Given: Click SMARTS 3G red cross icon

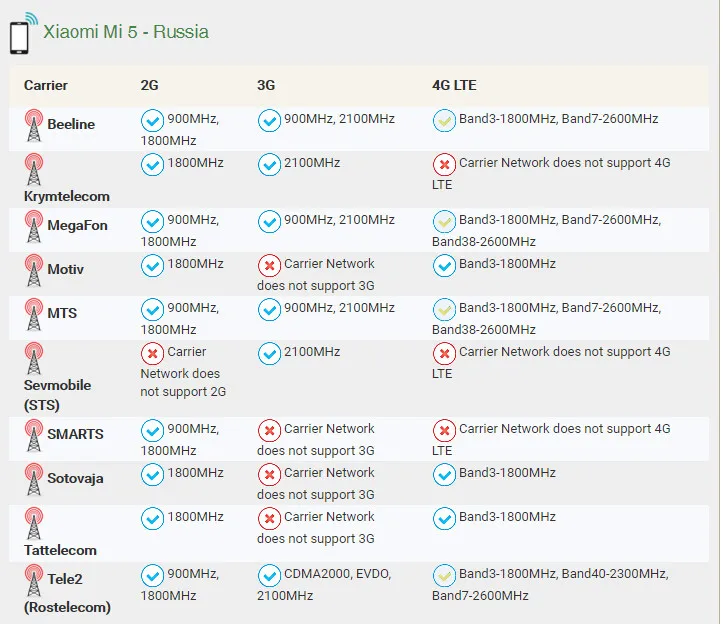Looking at the screenshot, I should tap(269, 431).
